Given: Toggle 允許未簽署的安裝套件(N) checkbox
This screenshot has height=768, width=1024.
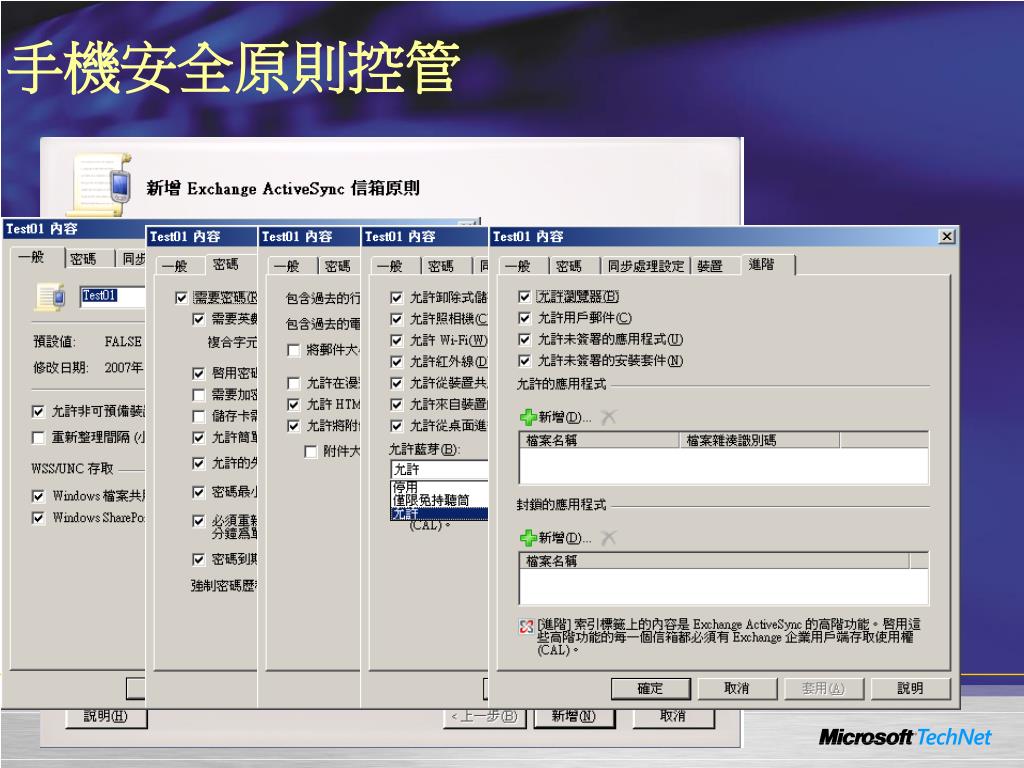Looking at the screenshot, I should (x=524, y=360).
